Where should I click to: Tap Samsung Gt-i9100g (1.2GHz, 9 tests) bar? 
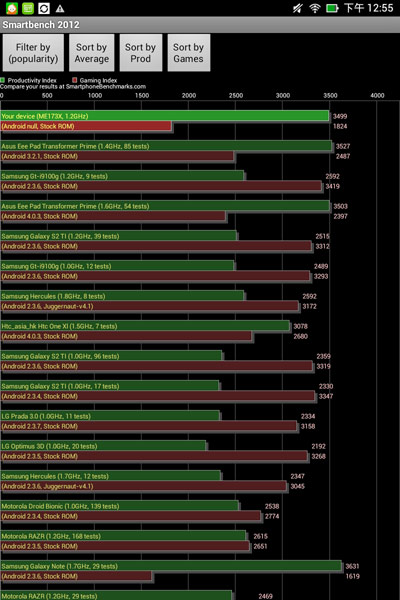[x=122, y=176]
